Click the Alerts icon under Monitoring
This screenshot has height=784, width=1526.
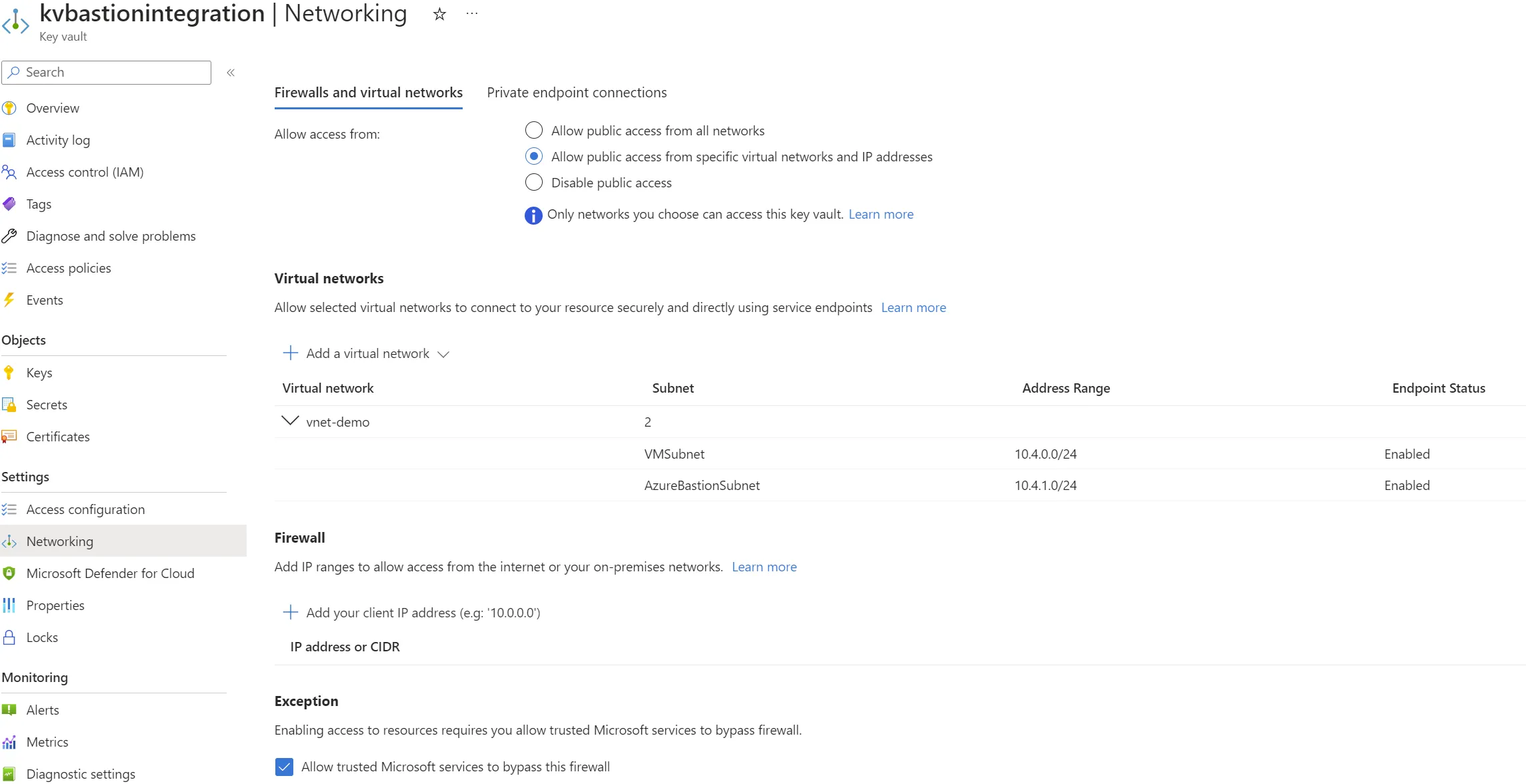[x=9, y=710]
